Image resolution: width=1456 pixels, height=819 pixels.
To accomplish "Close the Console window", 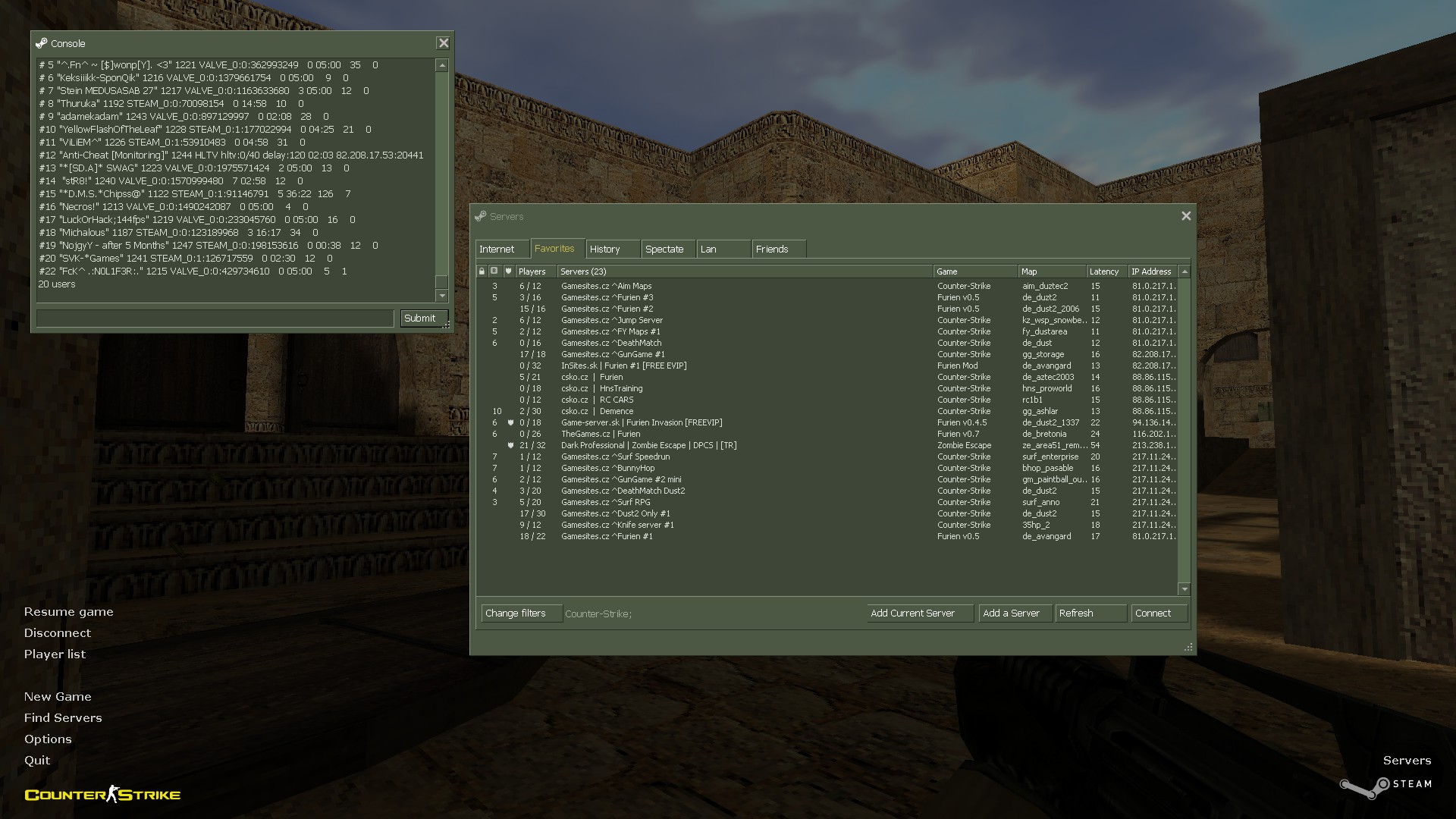I will [x=444, y=43].
